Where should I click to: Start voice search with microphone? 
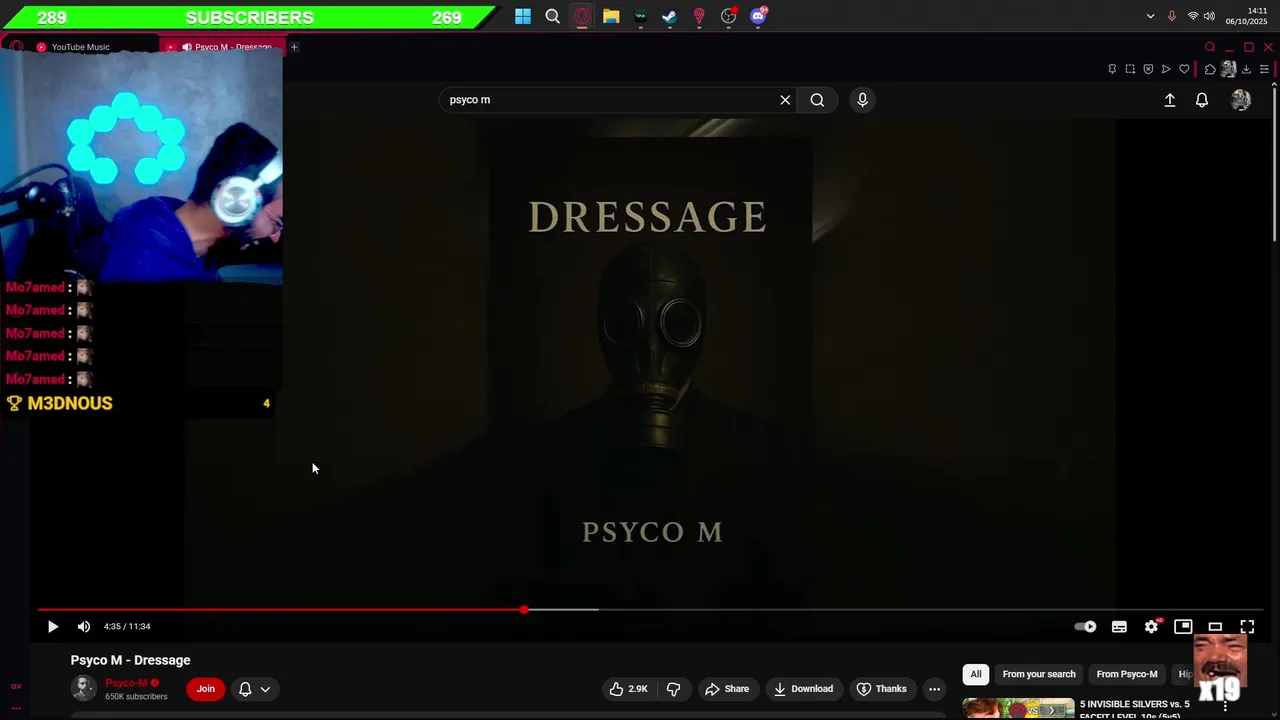pos(862,100)
